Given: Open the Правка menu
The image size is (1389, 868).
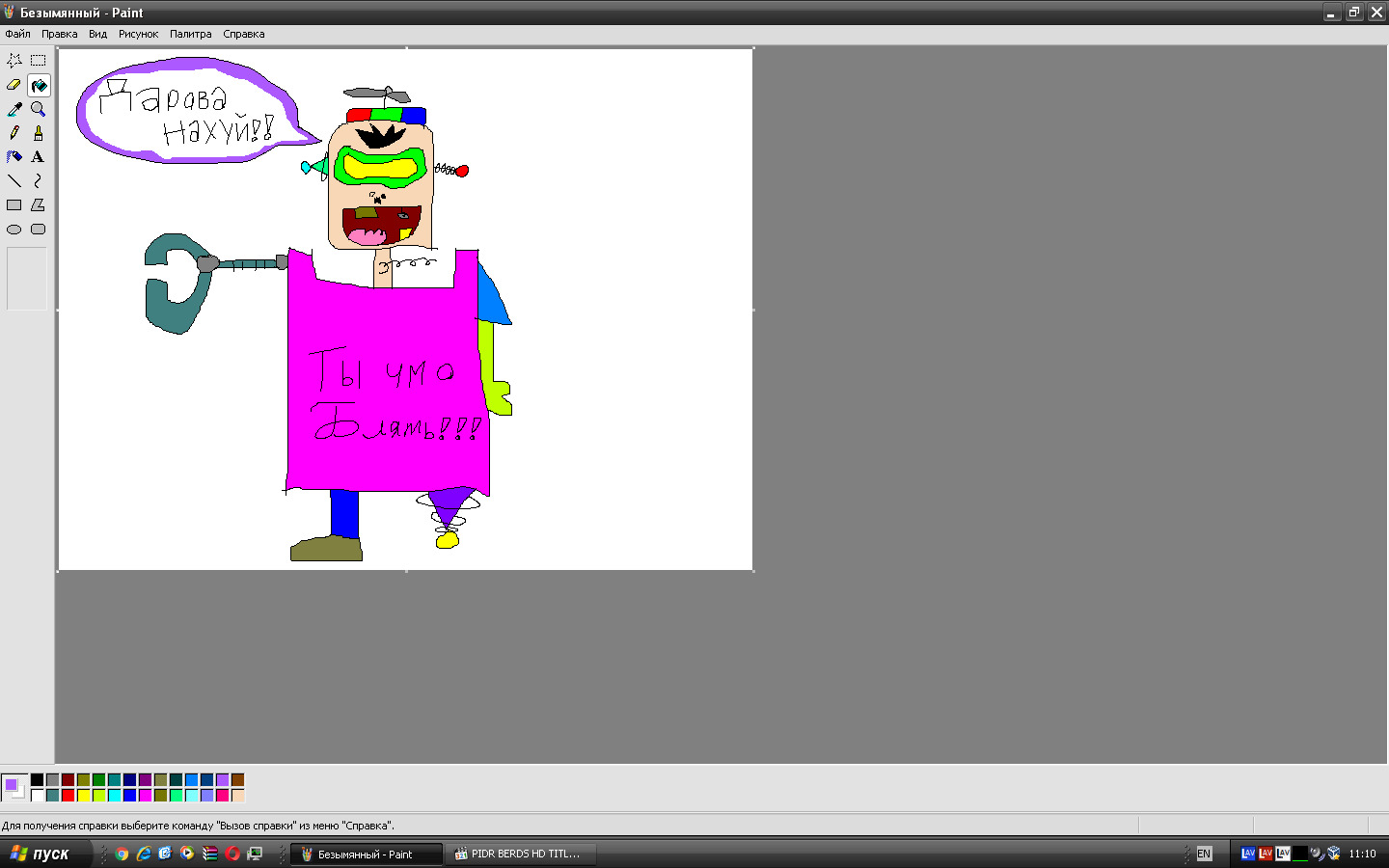Looking at the screenshot, I should pos(60,34).
